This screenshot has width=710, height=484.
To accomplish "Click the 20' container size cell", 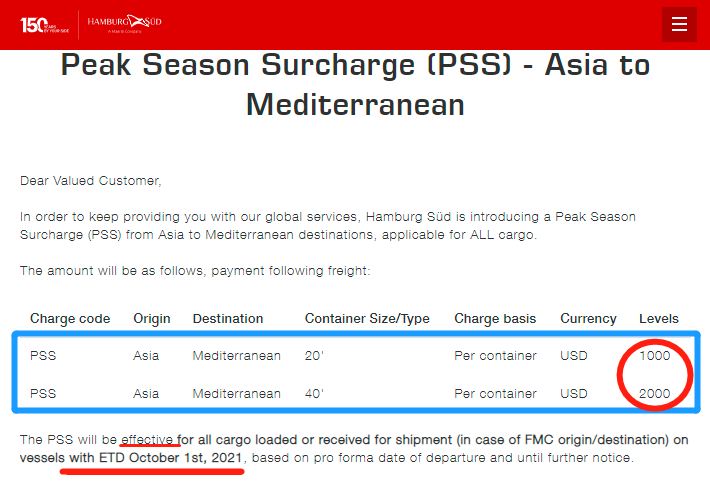I will point(315,356).
